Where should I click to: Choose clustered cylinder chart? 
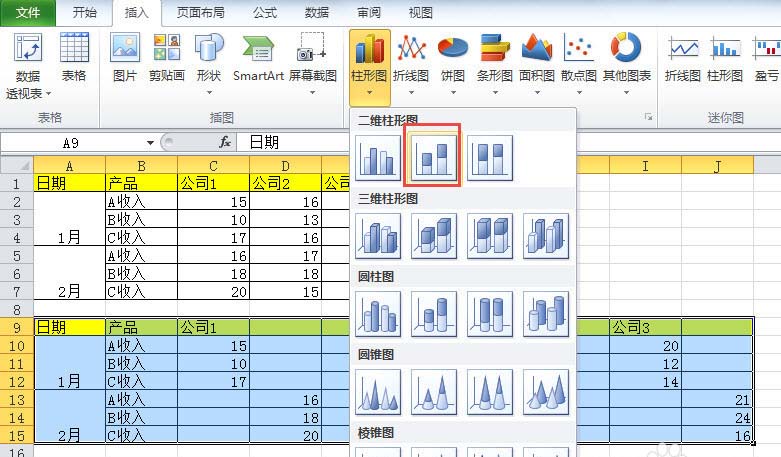pyautogui.click(x=378, y=314)
